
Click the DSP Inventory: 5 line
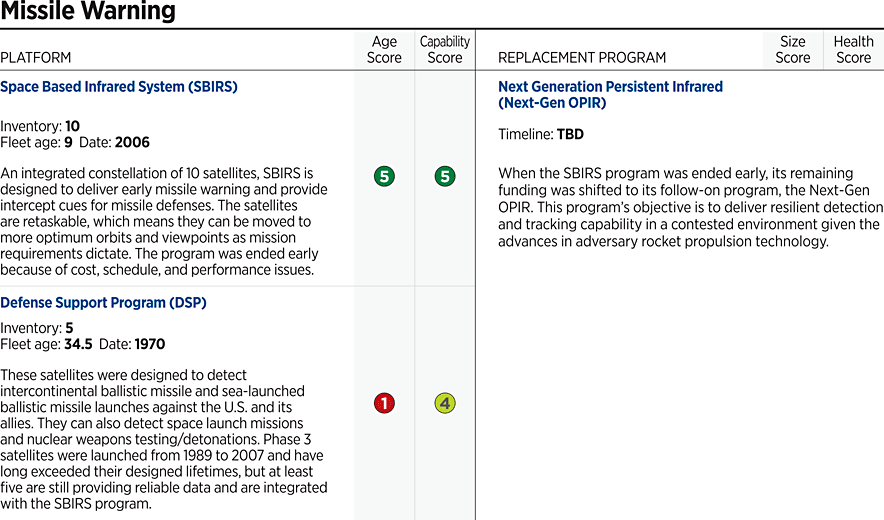pos(37,328)
